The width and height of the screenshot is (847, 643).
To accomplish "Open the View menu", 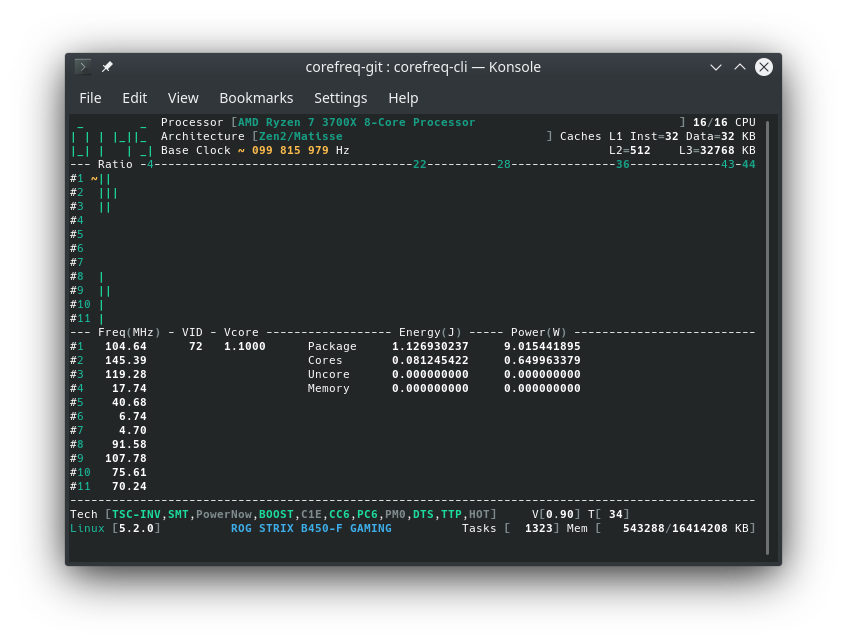I will (183, 97).
